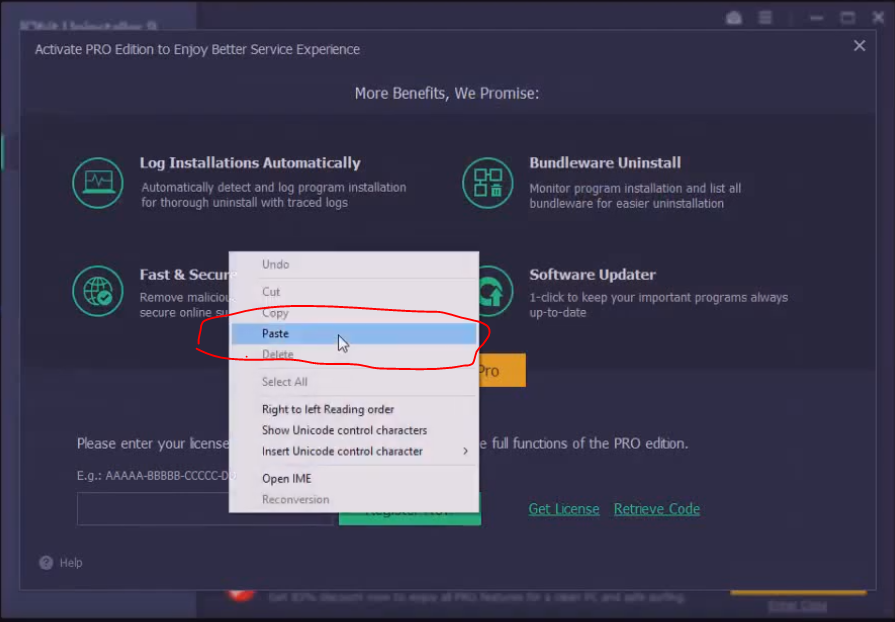Click Open IME menu entry
Viewport: 895px width, 622px height.
click(354, 479)
